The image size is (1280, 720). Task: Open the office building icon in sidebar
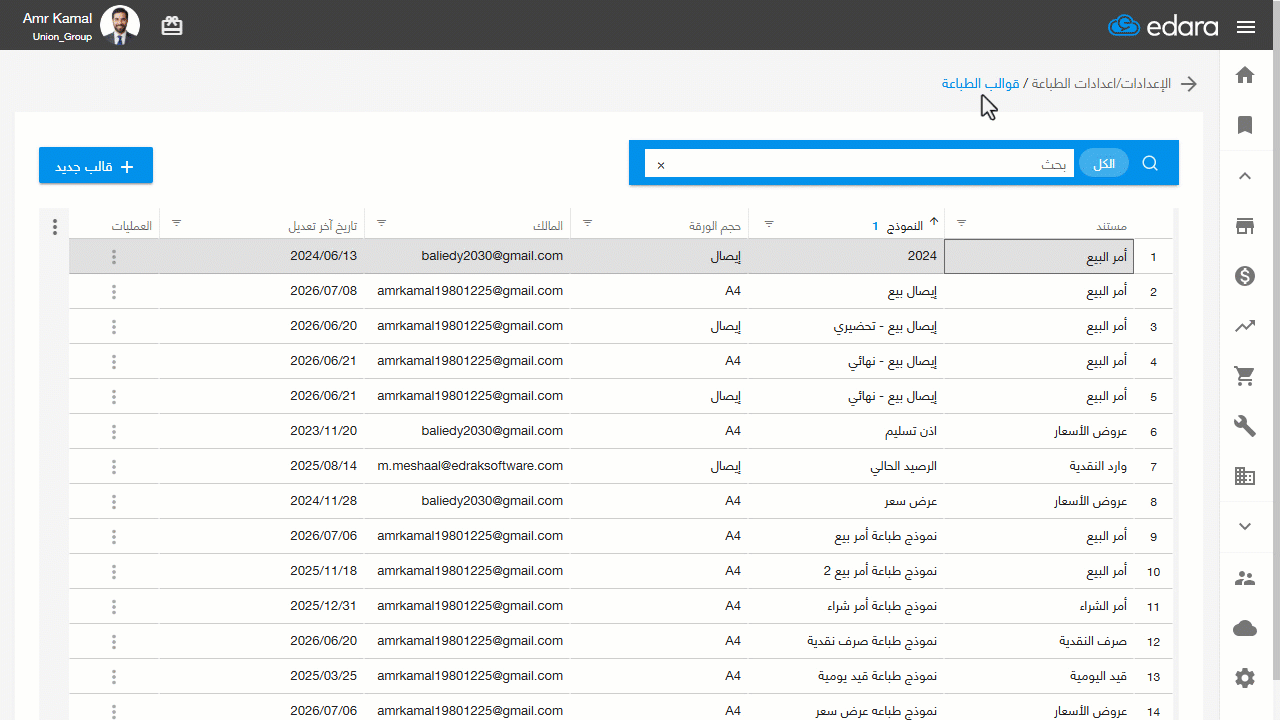pyautogui.click(x=1245, y=477)
